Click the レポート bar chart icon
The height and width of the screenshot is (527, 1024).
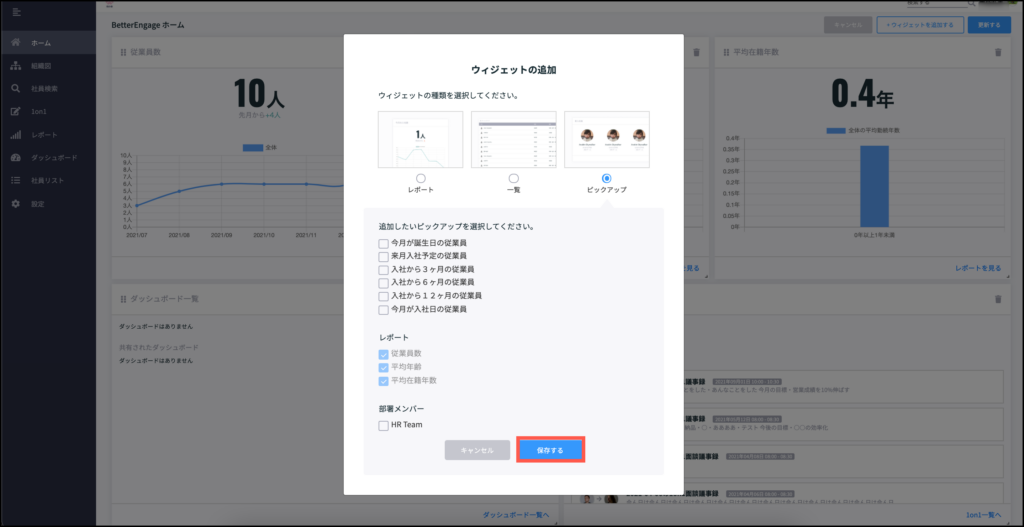pyautogui.click(x=16, y=135)
